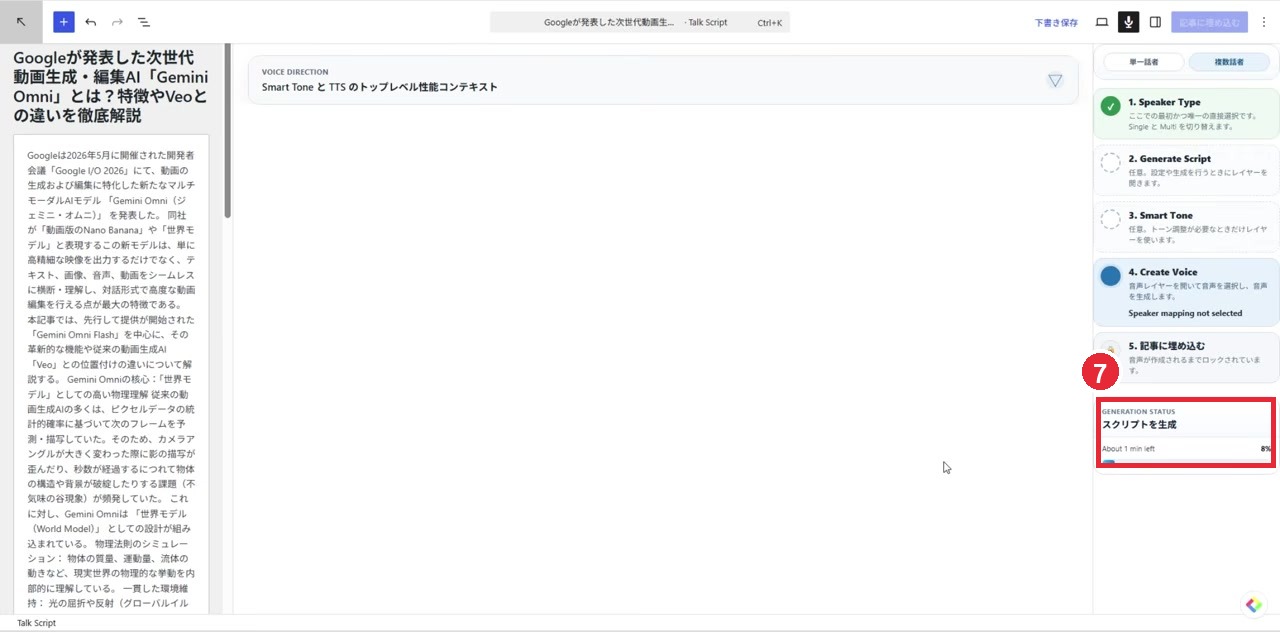This screenshot has width=1280, height=632.
Task: Open the document overview list view
Action: click(143, 21)
